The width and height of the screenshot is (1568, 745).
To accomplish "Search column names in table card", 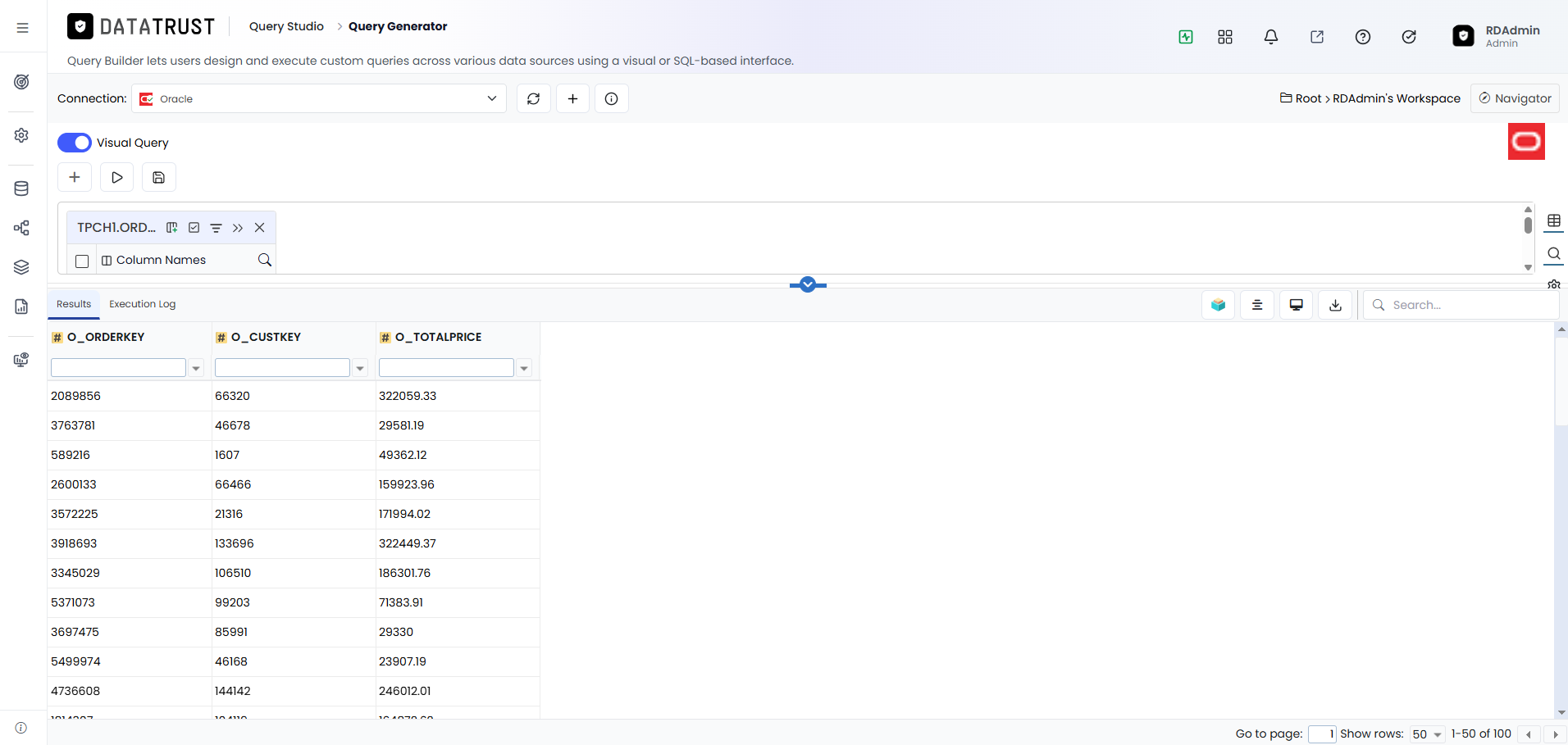I will (265, 260).
